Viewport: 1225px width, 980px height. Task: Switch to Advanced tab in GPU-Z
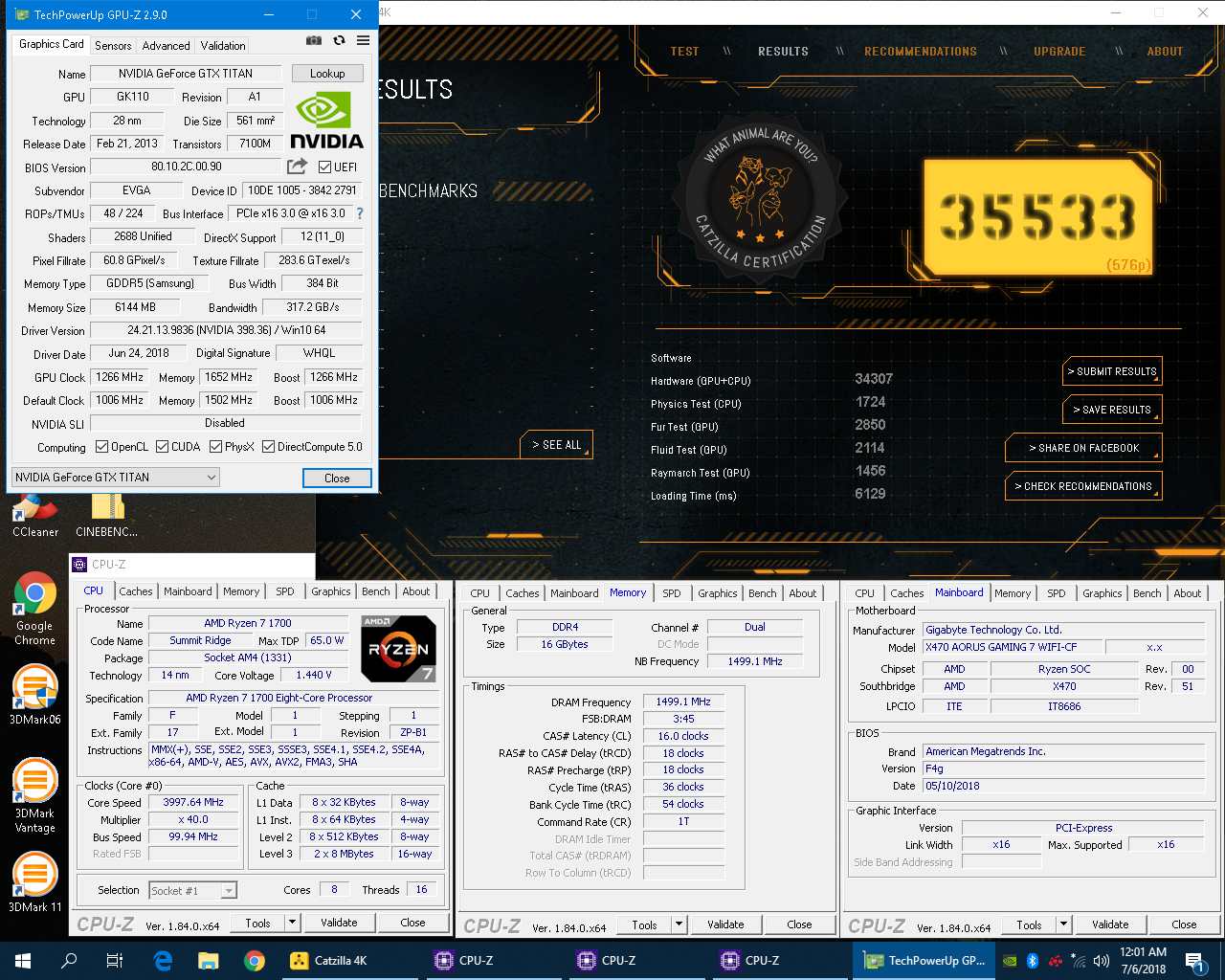(x=166, y=46)
